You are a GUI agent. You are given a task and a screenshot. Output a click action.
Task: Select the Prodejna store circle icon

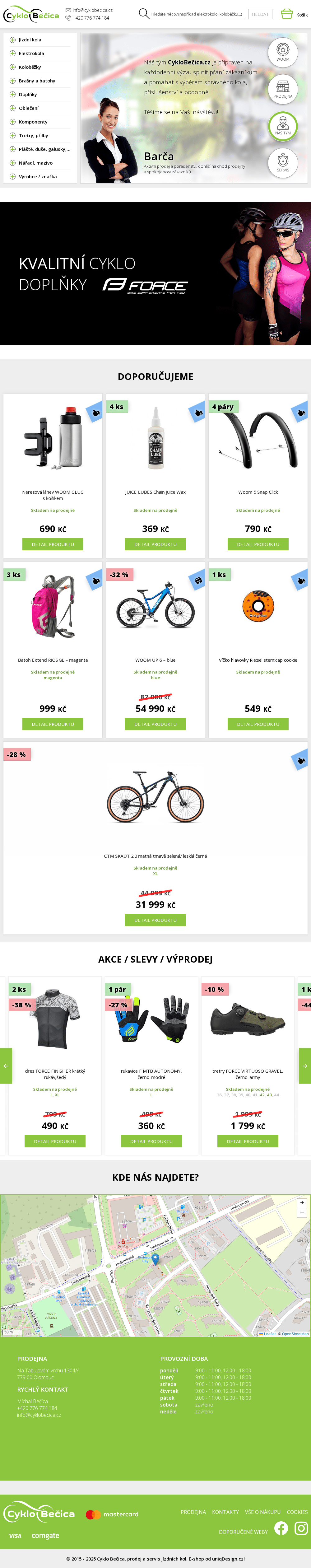[x=283, y=89]
